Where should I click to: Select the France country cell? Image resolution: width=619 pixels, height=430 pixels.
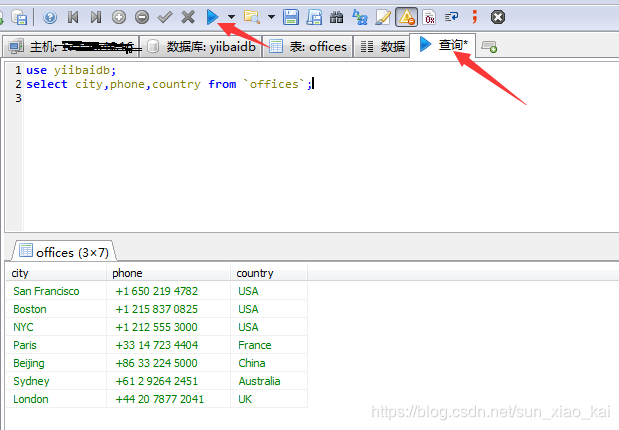click(269, 345)
